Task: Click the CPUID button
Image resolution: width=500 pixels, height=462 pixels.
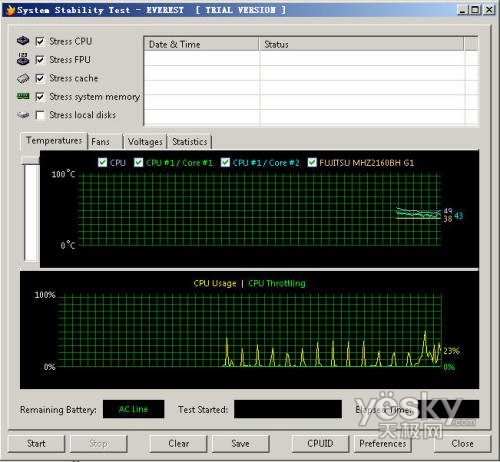Action: point(320,443)
